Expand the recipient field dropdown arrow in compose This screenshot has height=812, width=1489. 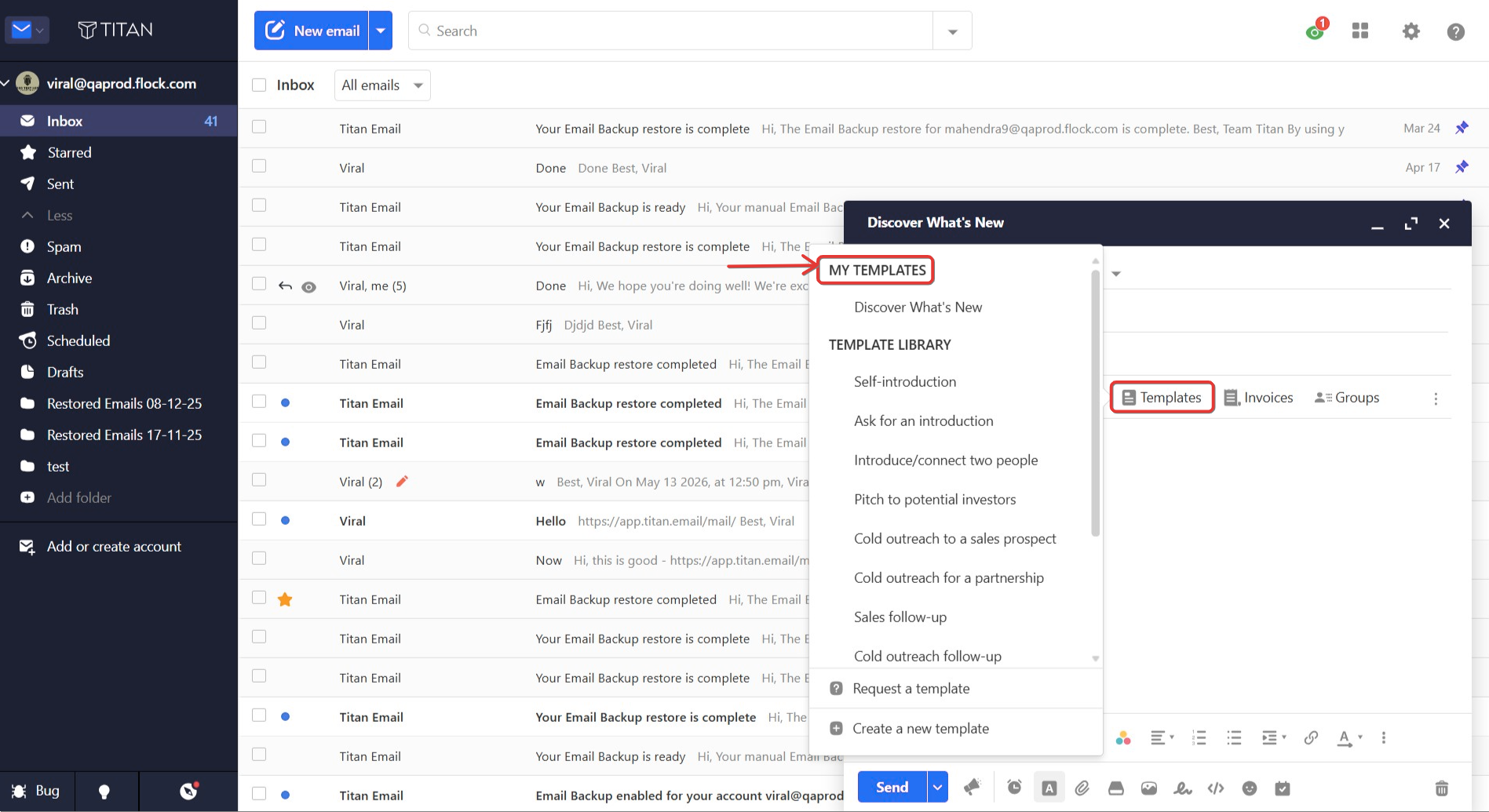tap(1116, 274)
